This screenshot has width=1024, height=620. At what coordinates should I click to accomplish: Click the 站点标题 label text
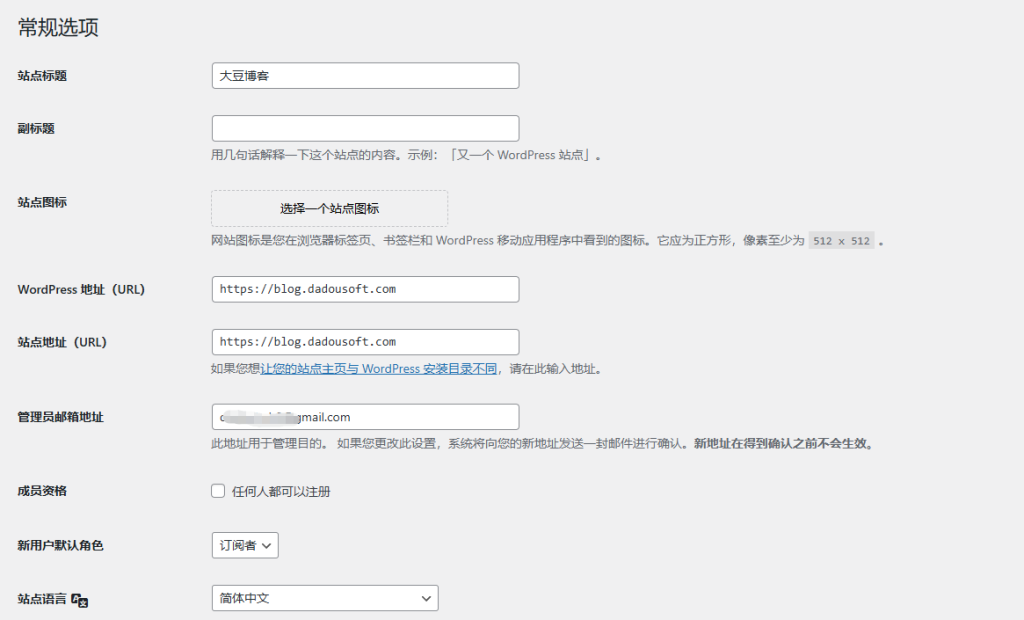pos(42,76)
